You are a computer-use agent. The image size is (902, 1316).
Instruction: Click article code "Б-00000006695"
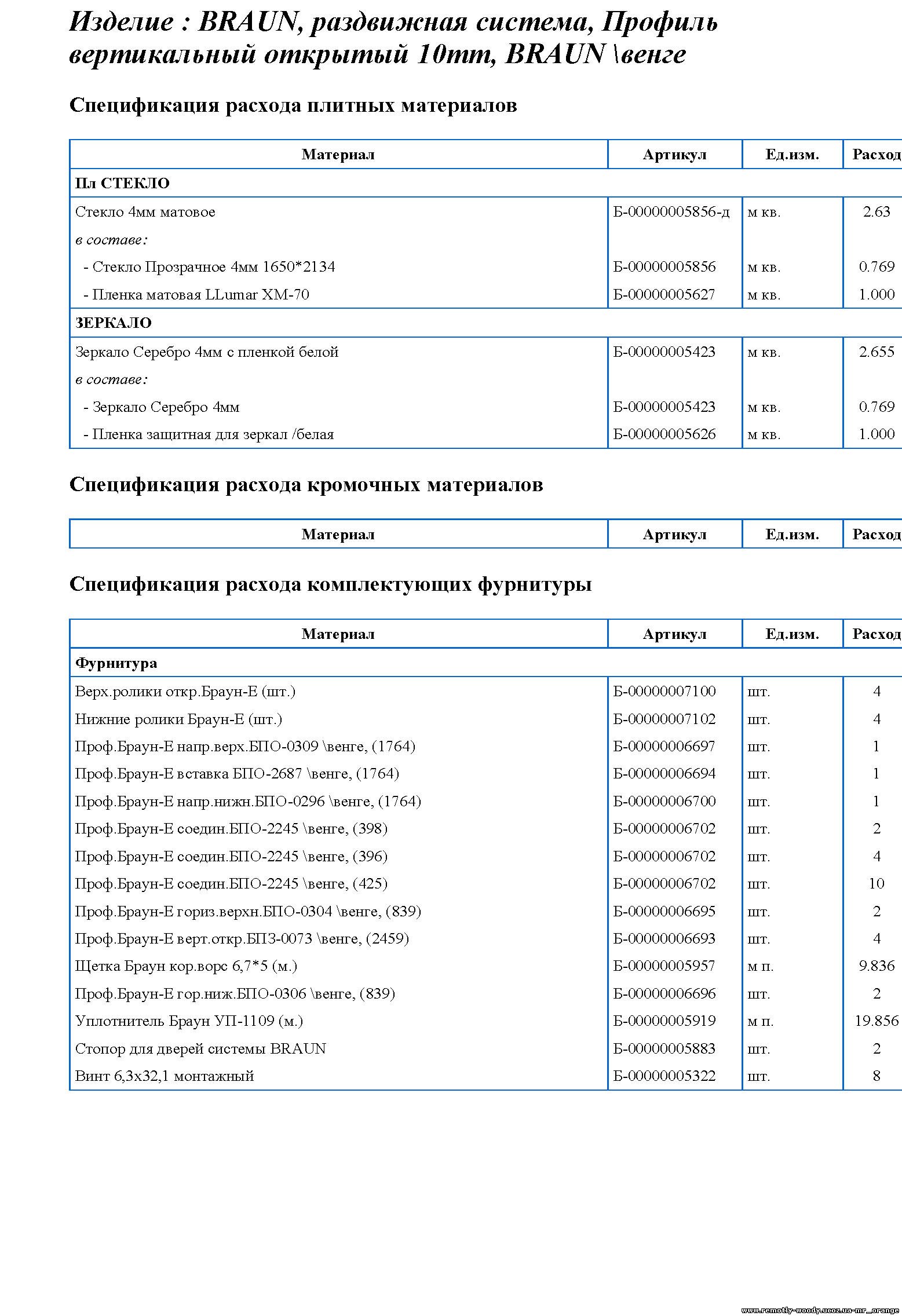coord(664,912)
